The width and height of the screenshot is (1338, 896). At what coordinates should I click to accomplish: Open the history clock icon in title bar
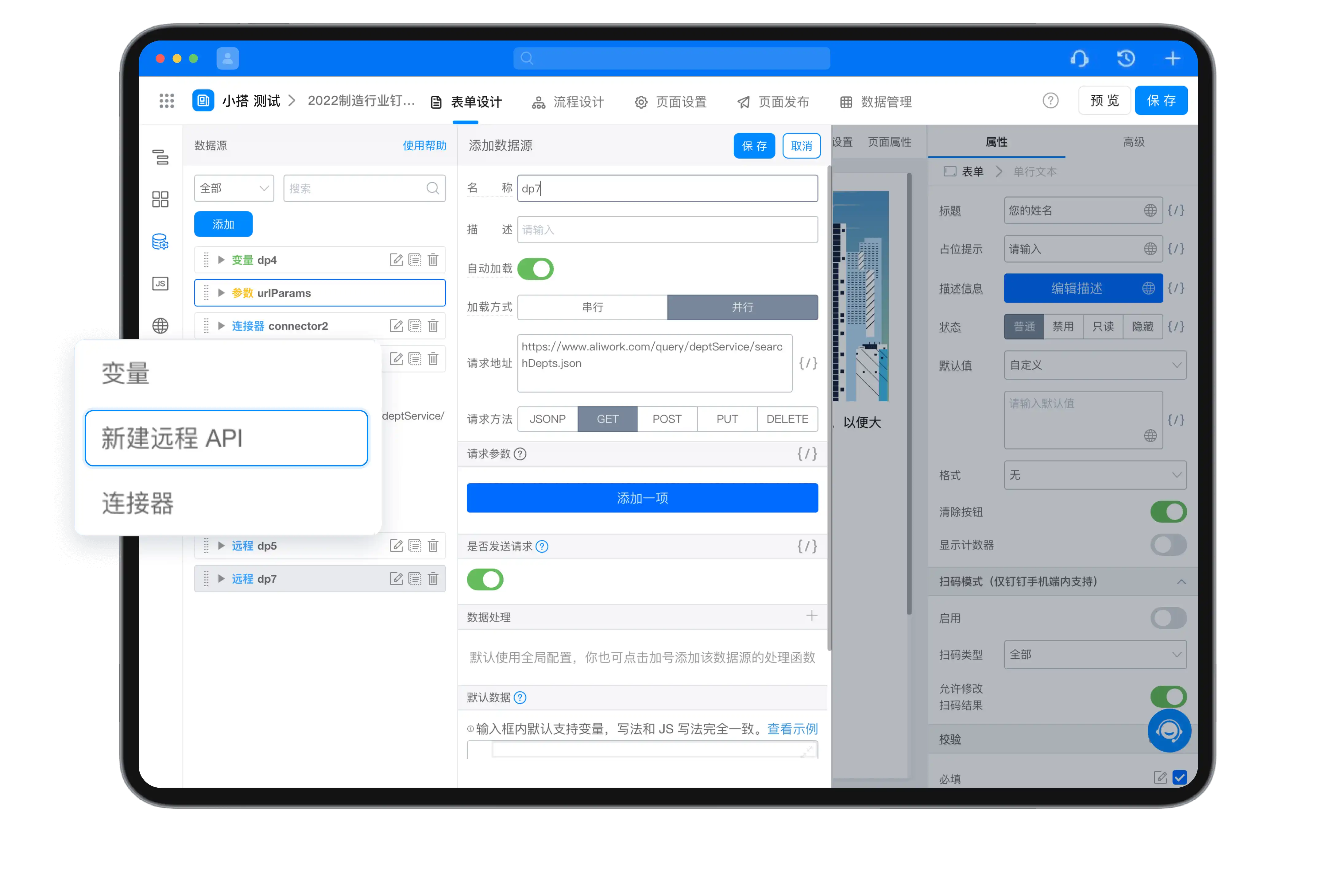pos(1126,58)
